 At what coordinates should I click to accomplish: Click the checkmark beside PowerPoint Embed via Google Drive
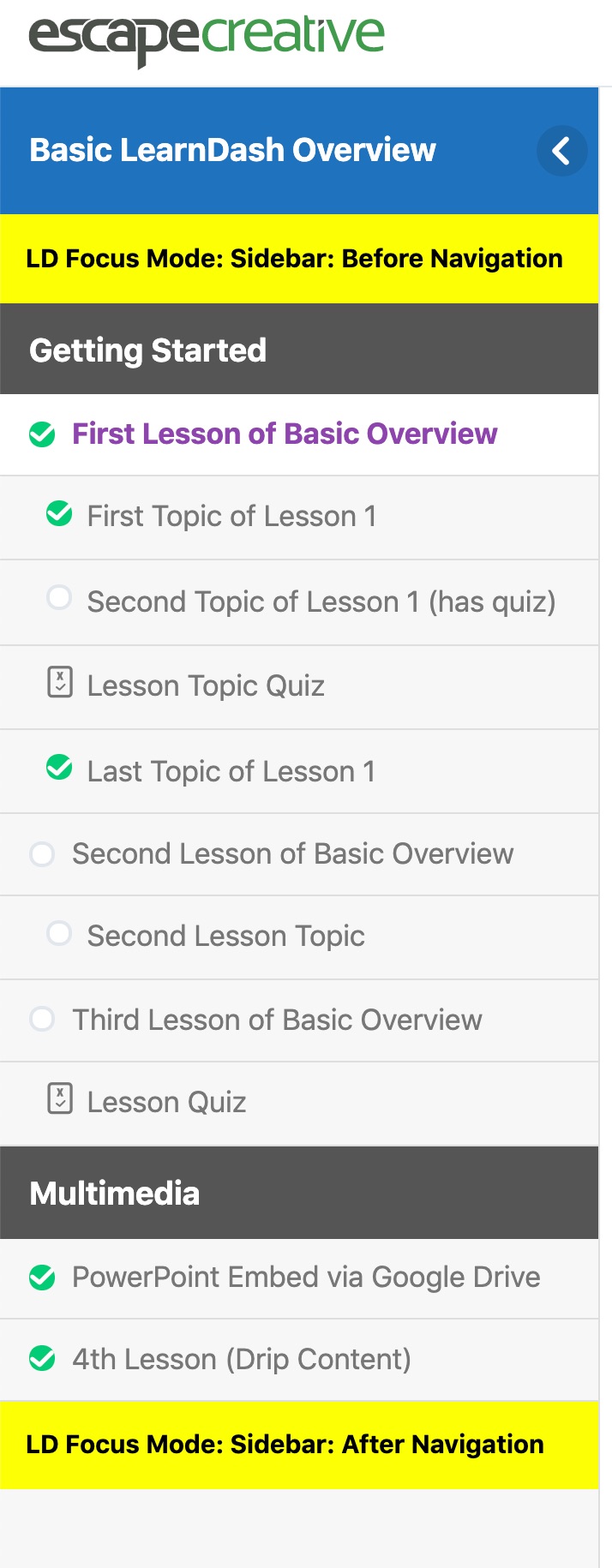[42, 1278]
